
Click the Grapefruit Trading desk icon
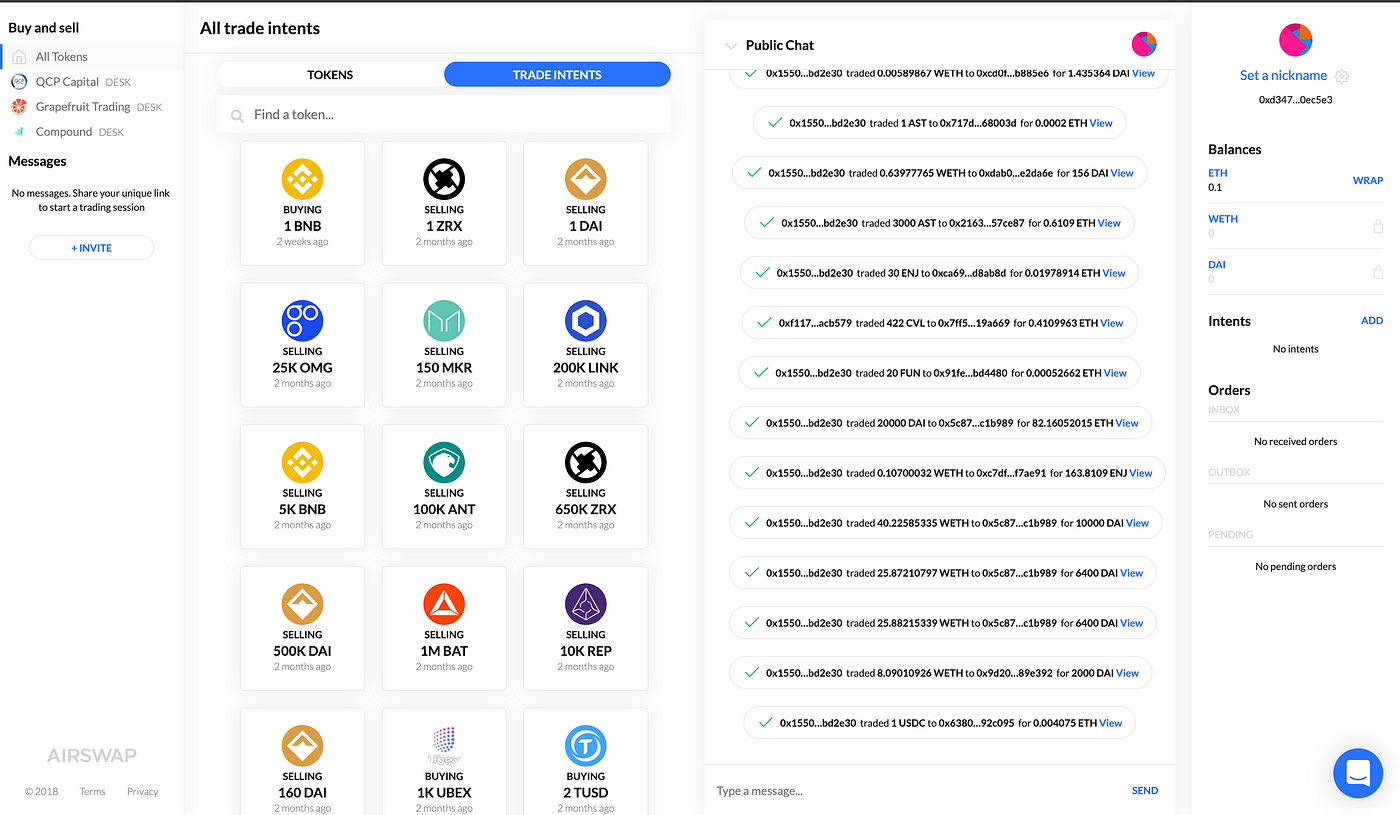pos(18,106)
